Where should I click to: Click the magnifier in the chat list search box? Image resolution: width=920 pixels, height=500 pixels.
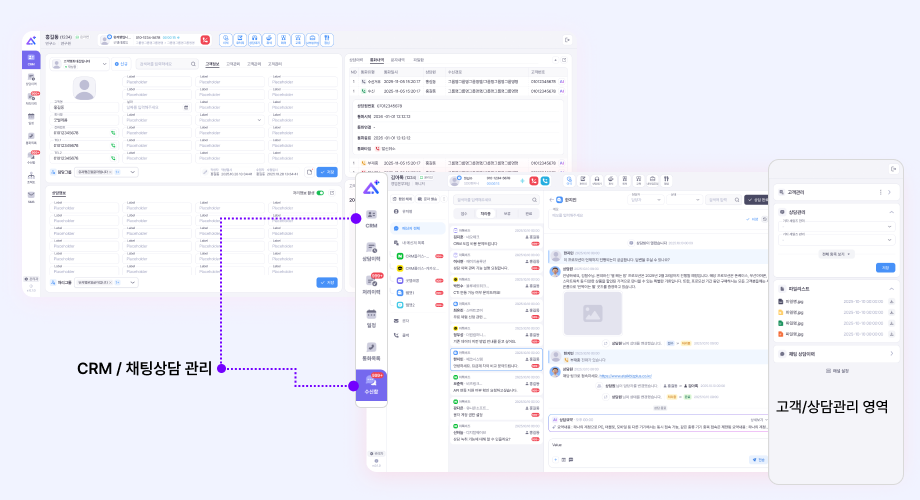click(x=535, y=200)
